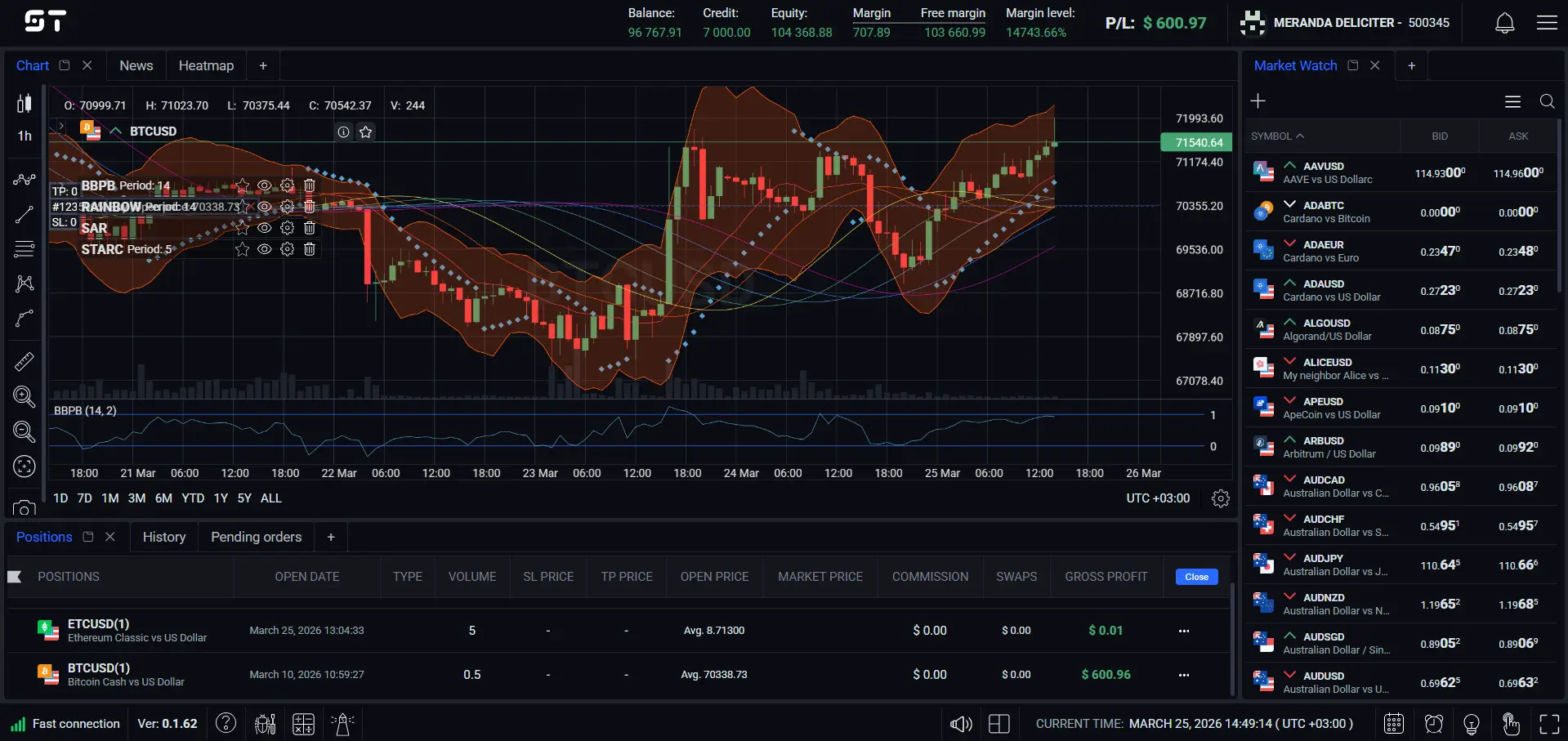Screen dimensions: 1568x741
Task: Click the alarm clock icon
Action: (x=1432, y=724)
